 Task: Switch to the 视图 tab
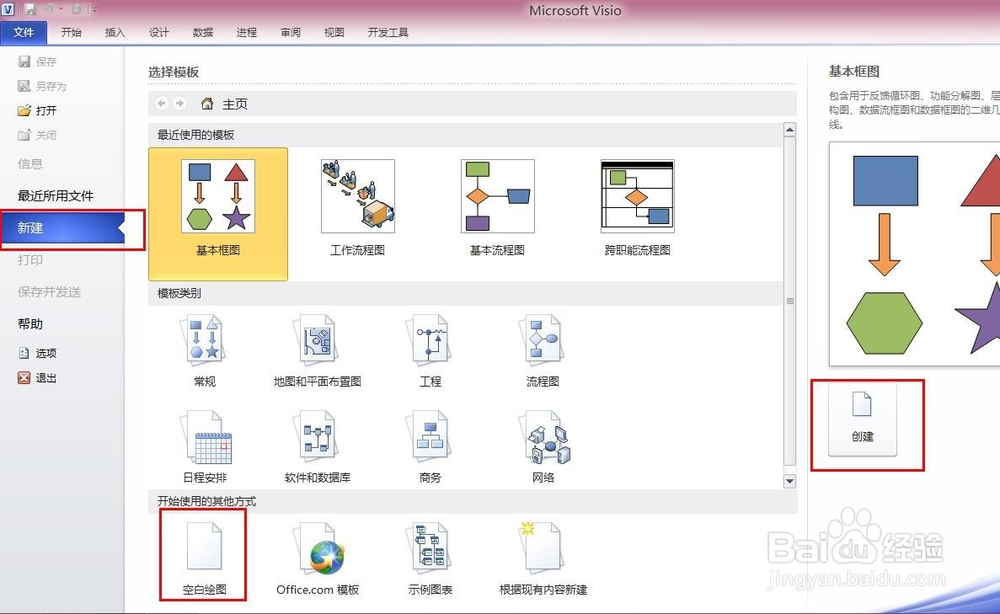334,33
